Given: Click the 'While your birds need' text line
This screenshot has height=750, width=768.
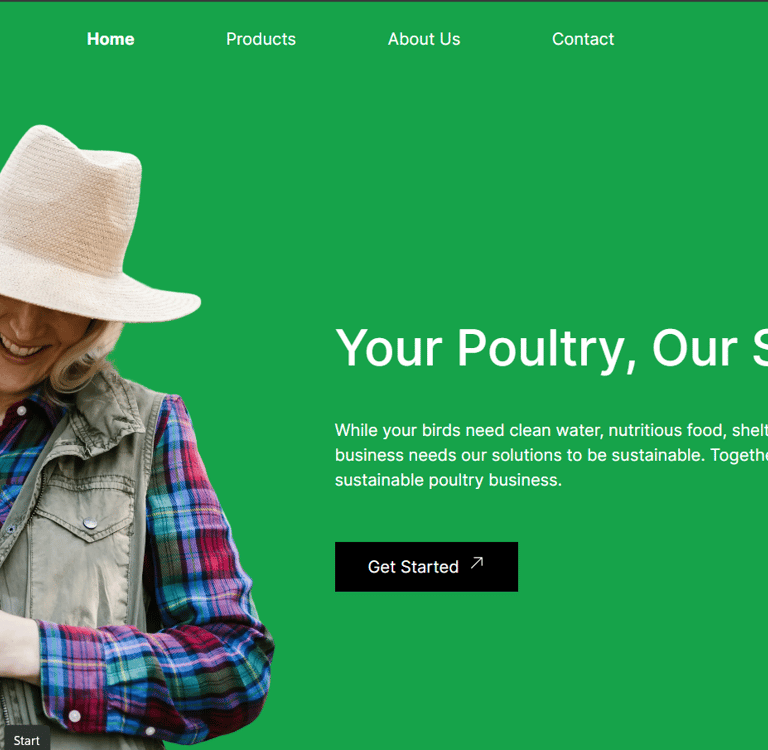Looking at the screenshot, I should (551, 430).
